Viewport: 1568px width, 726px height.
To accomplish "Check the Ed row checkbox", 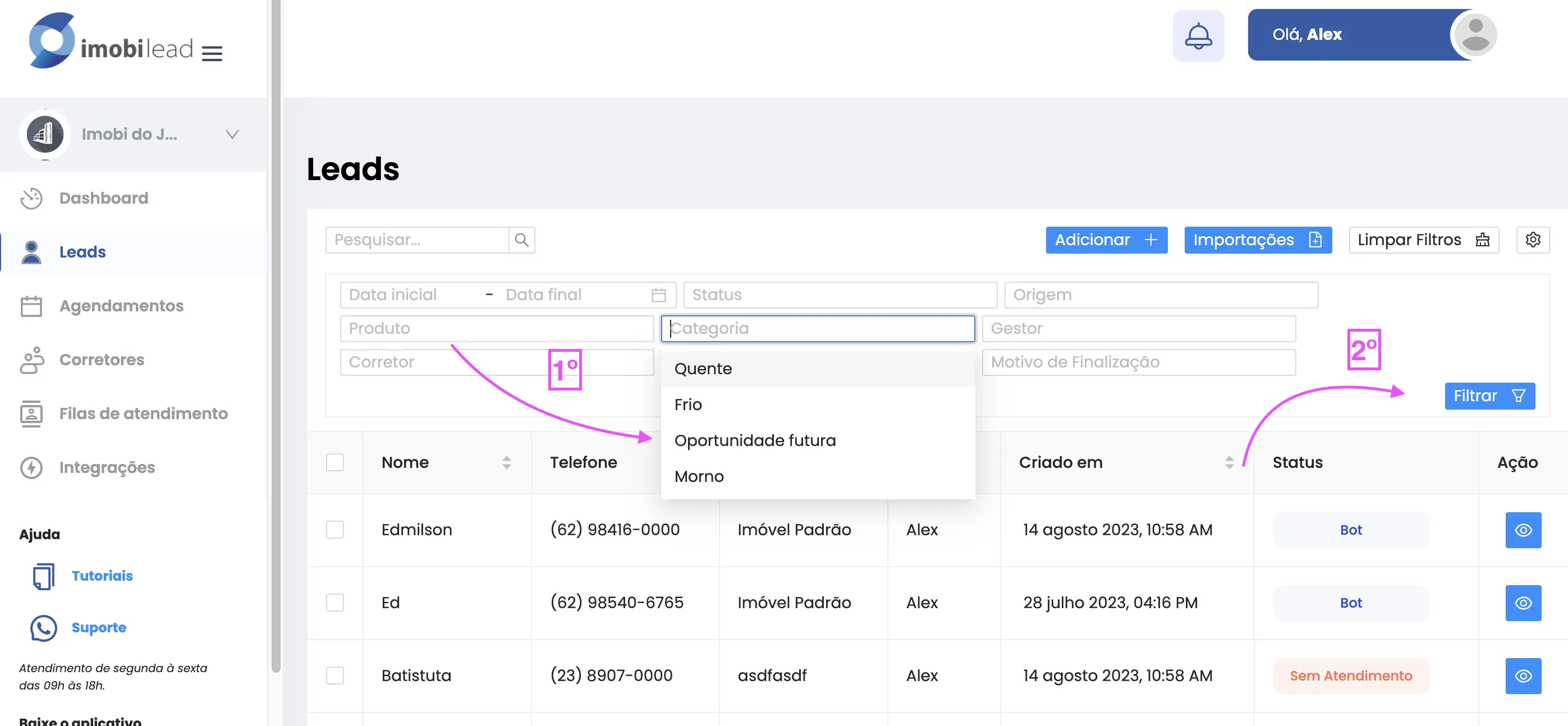I will click(x=335, y=603).
